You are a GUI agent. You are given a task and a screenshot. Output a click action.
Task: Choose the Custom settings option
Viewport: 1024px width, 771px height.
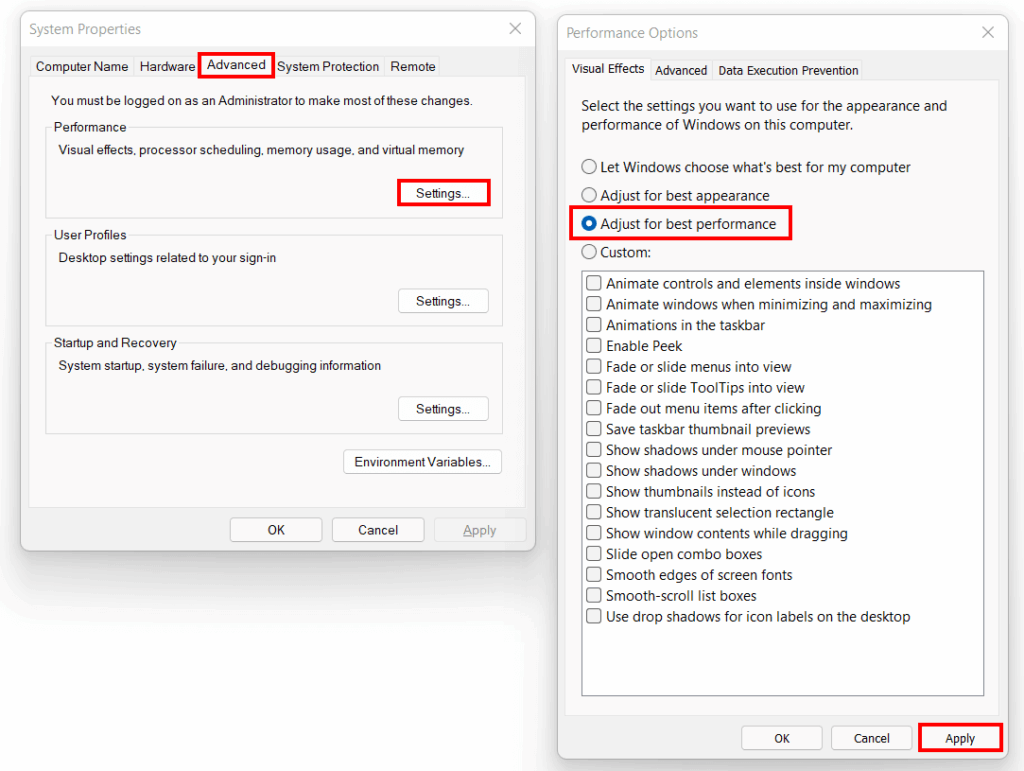coord(589,251)
